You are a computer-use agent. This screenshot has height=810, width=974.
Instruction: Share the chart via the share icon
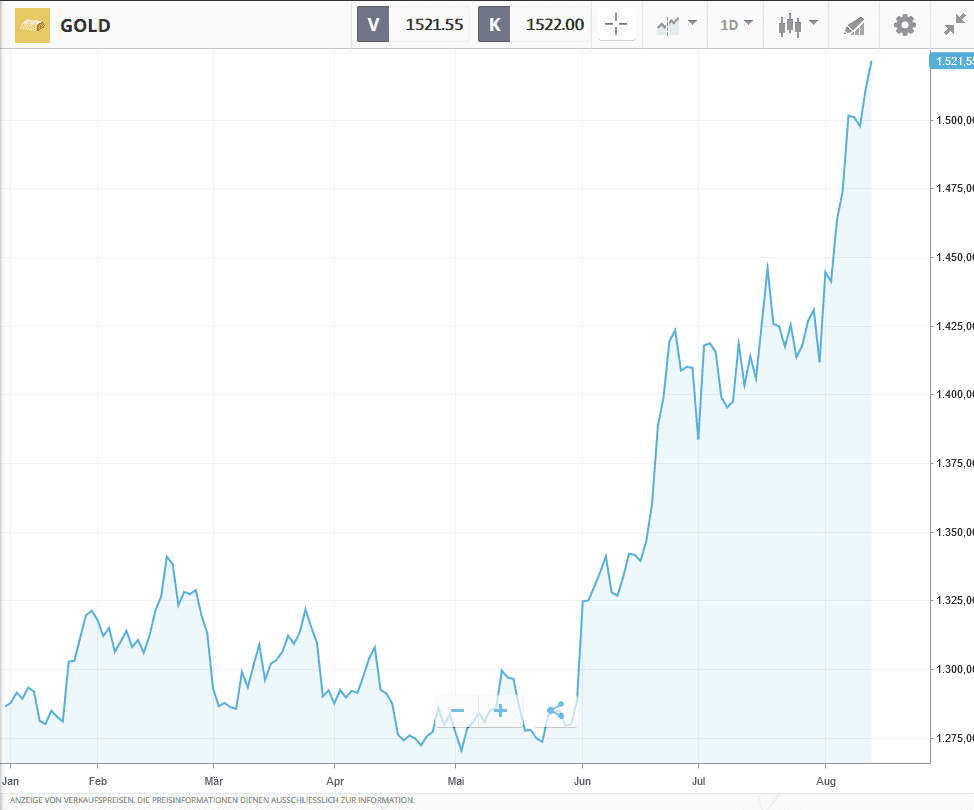(x=556, y=711)
